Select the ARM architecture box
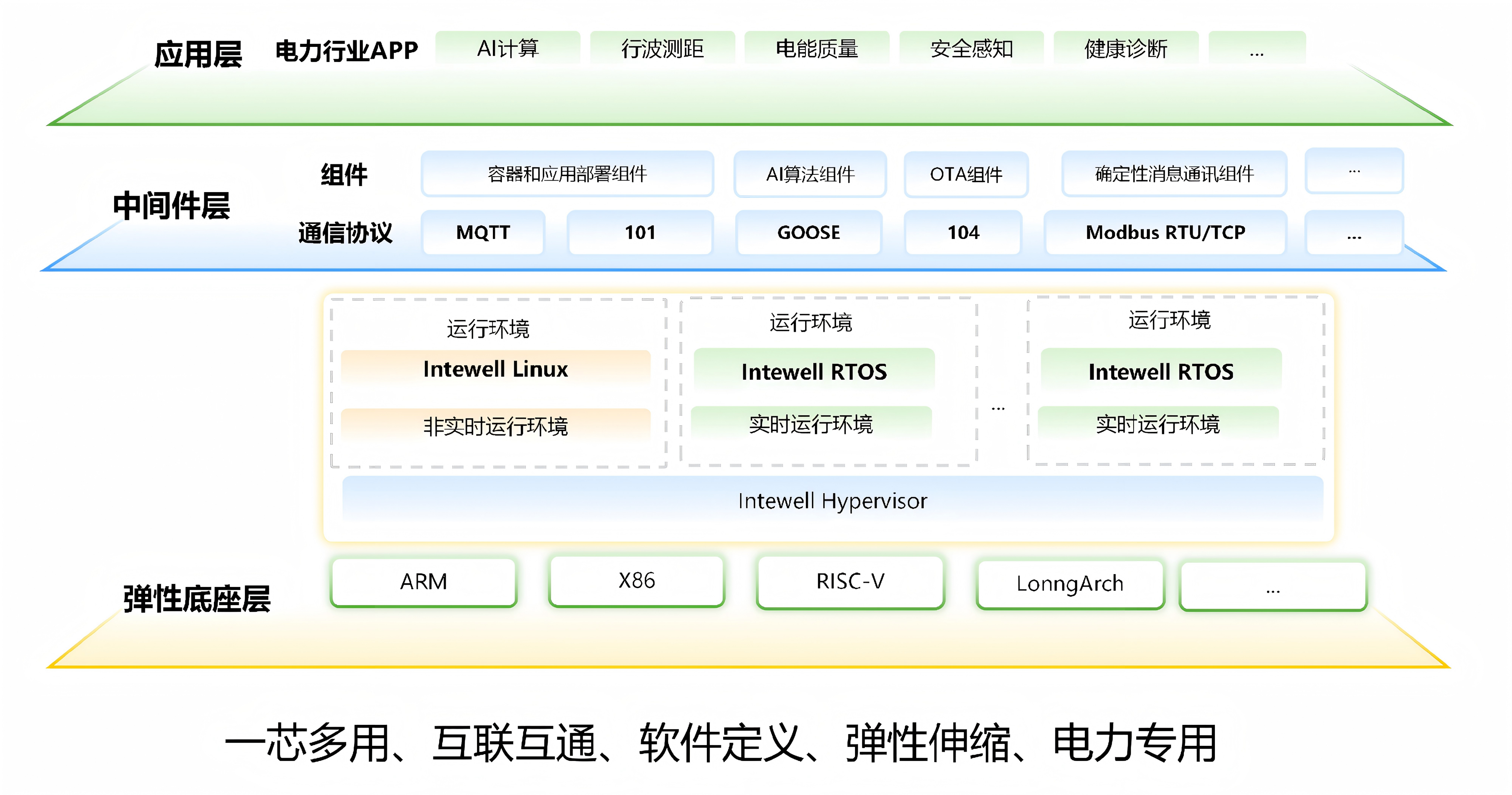 click(423, 581)
